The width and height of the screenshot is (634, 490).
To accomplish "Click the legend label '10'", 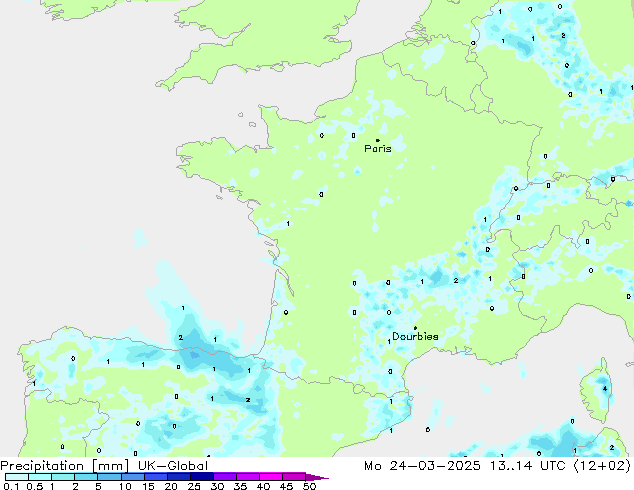I will click(x=125, y=486).
